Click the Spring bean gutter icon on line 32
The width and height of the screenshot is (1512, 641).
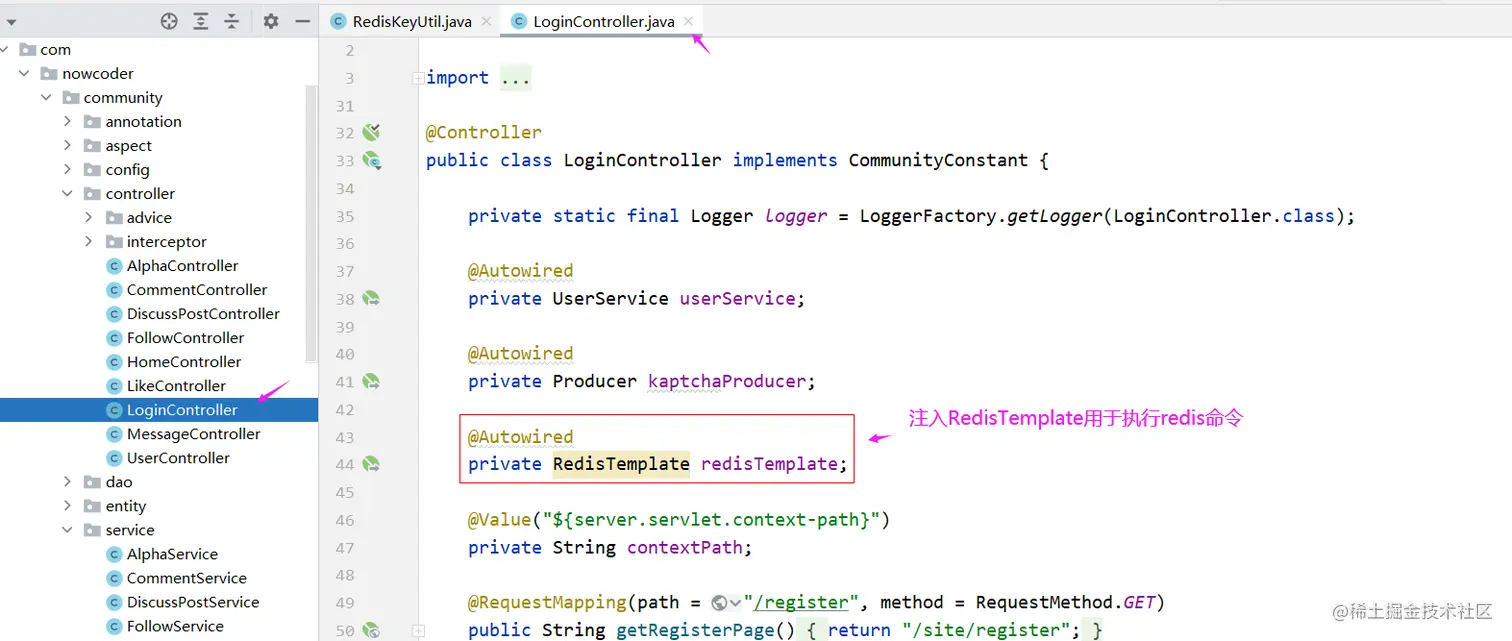click(x=372, y=132)
